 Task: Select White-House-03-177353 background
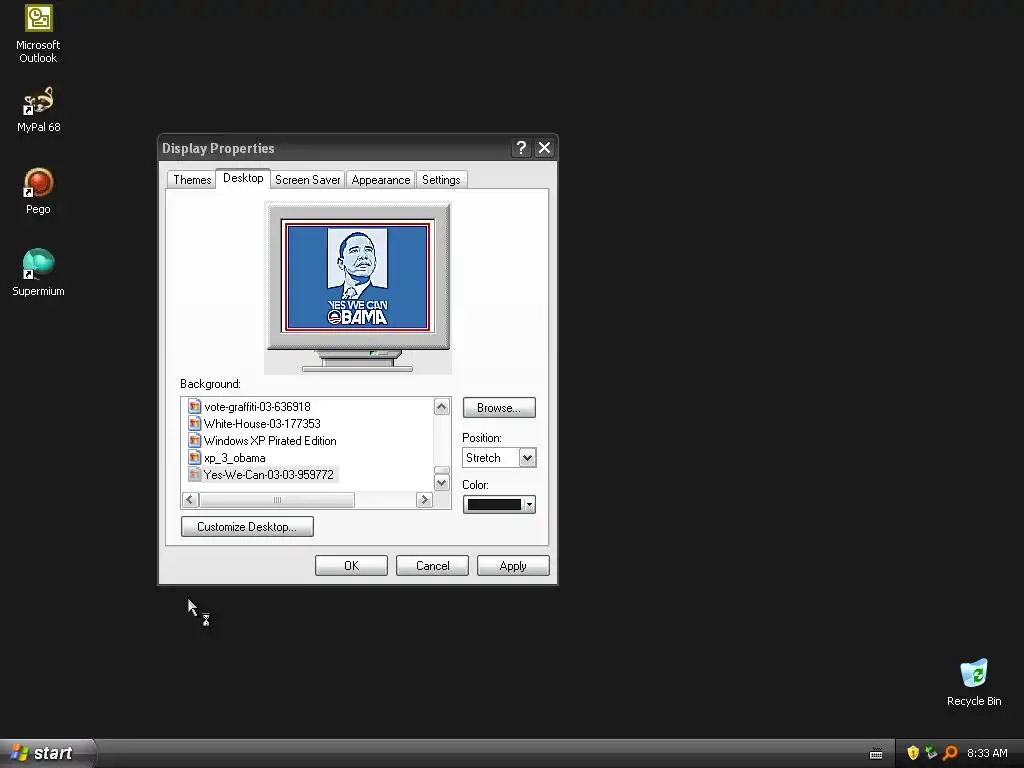262,423
